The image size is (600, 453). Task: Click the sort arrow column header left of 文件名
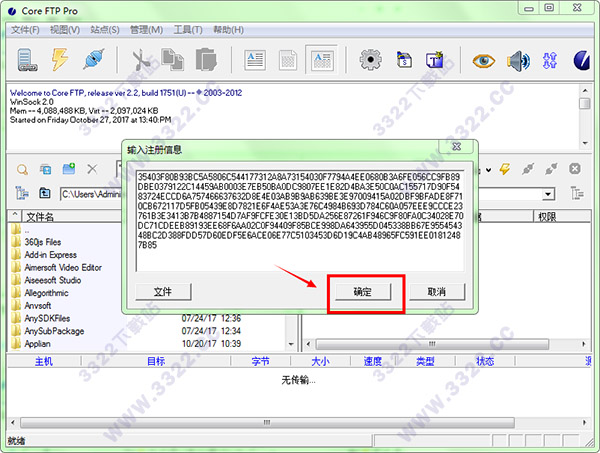15,217
